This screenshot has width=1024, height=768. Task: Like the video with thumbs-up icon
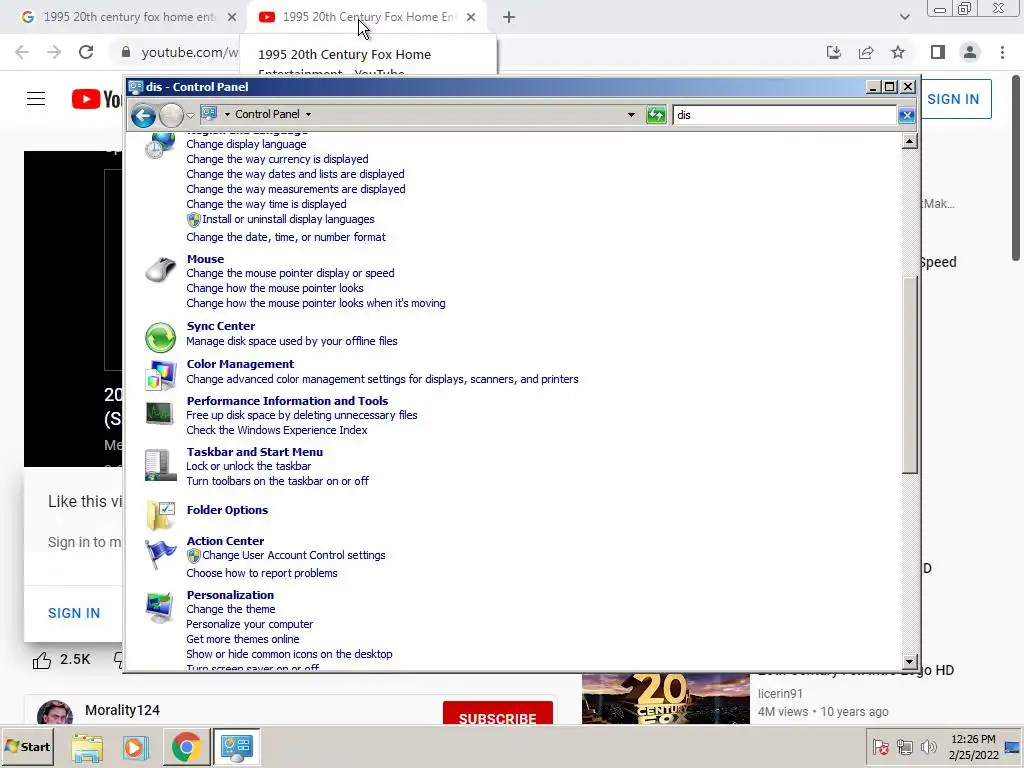[x=42, y=660]
